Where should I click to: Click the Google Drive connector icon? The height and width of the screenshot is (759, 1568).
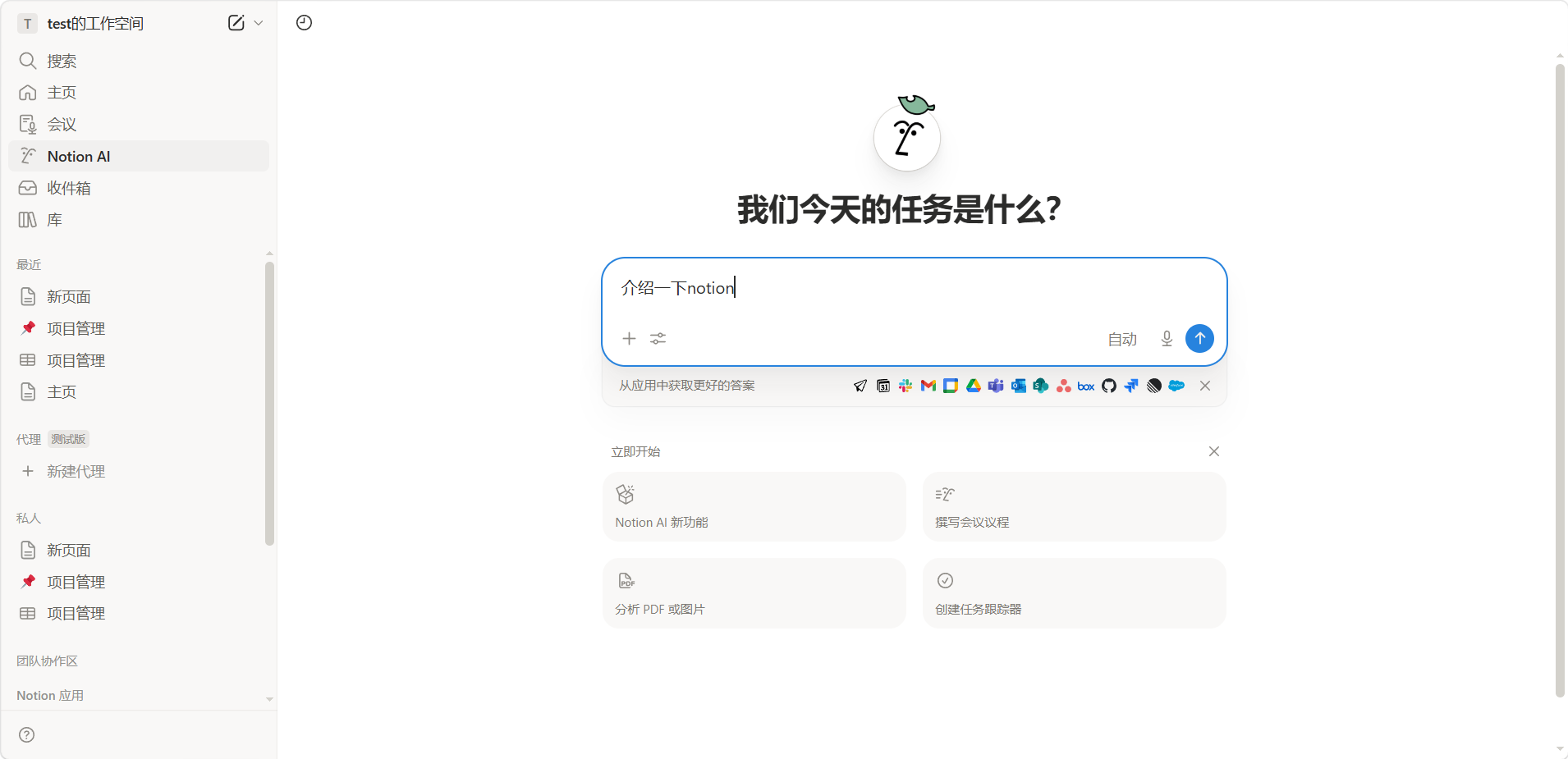click(974, 386)
